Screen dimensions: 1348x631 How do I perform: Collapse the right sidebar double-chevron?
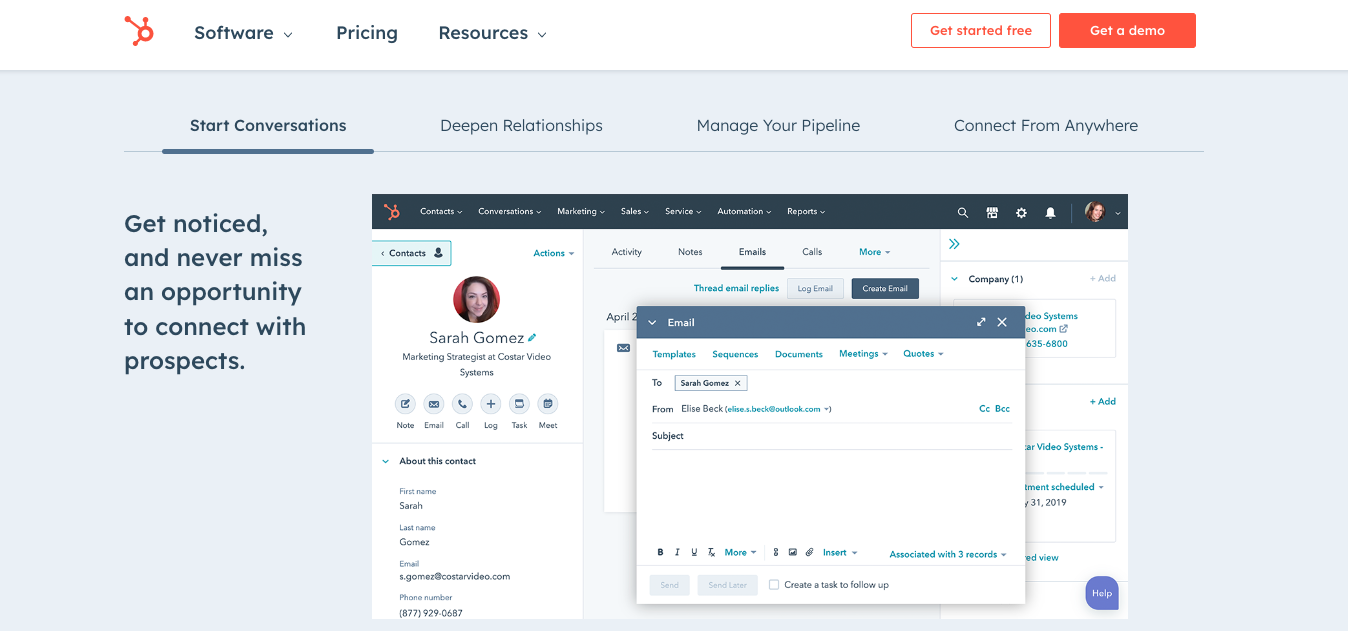[x=954, y=244]
